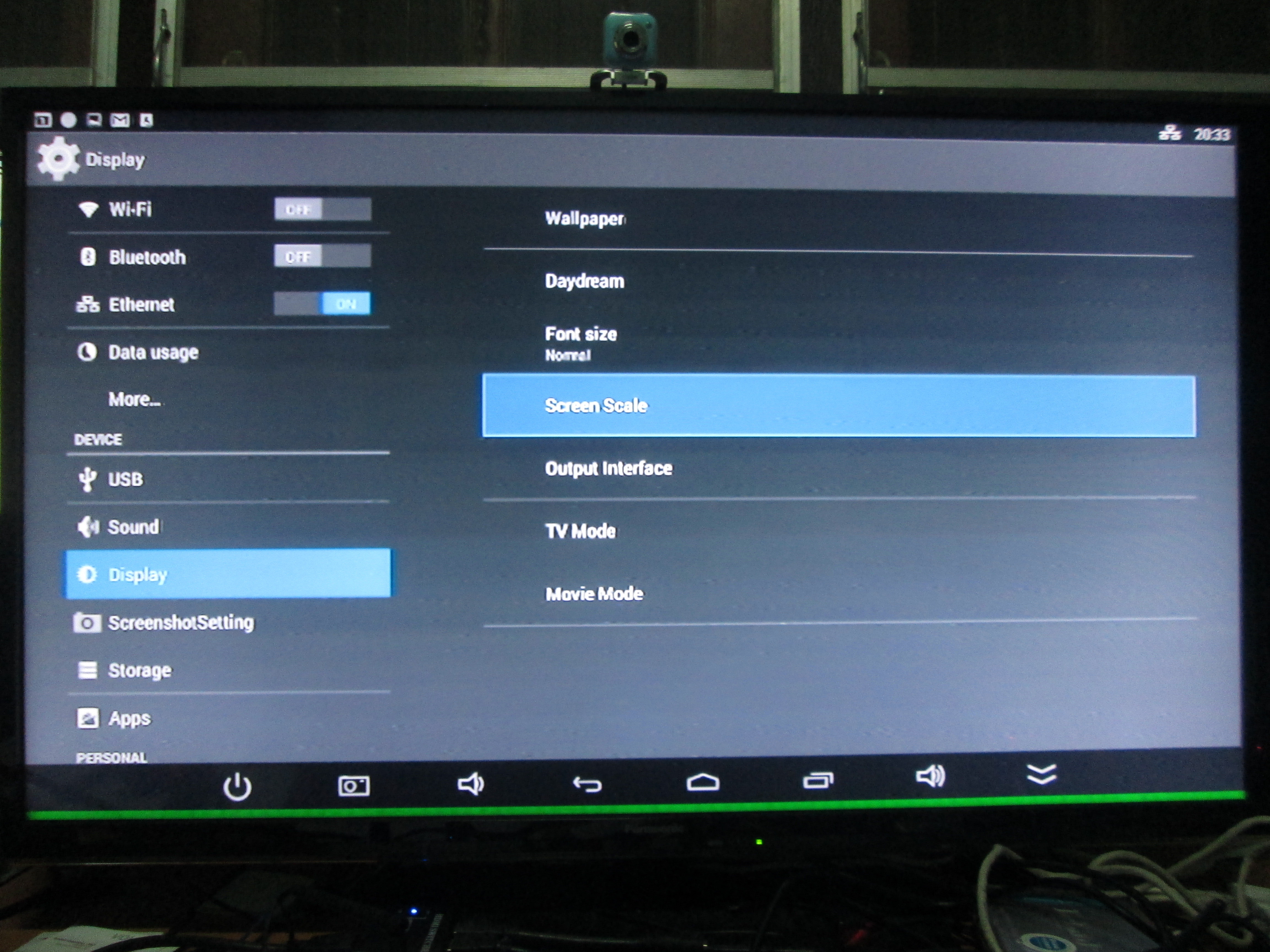Image resolution: width=1270 pixels, height=952 pixels.
Task: Tap the power icon in navigation bar
Action: pos(236,786)
